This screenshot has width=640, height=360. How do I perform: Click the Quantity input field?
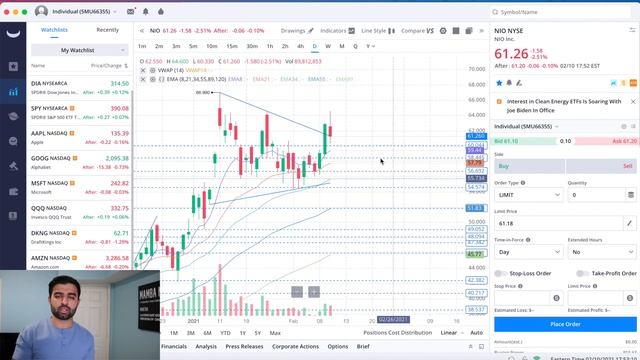point(596,195)
